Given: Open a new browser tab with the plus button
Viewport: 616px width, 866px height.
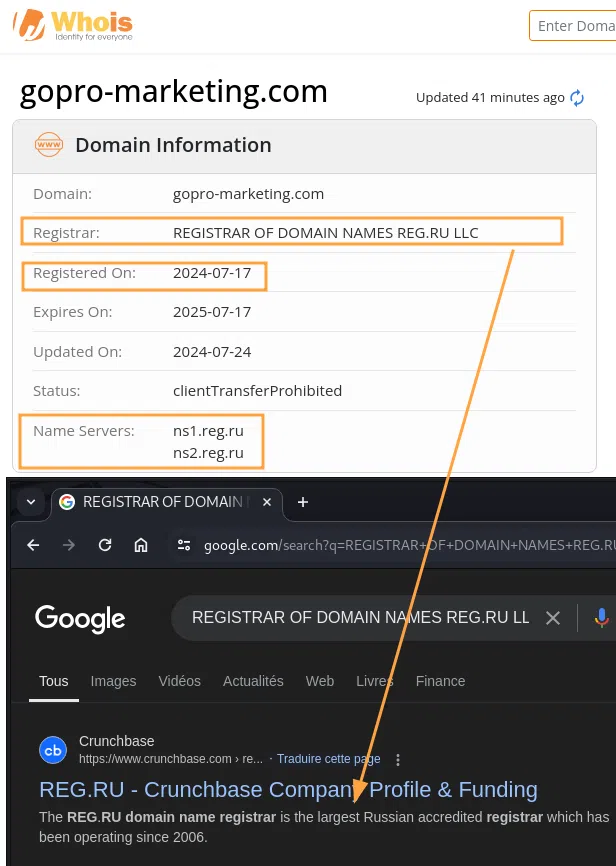Looking at the screenshot, I should tap(303, 503).
